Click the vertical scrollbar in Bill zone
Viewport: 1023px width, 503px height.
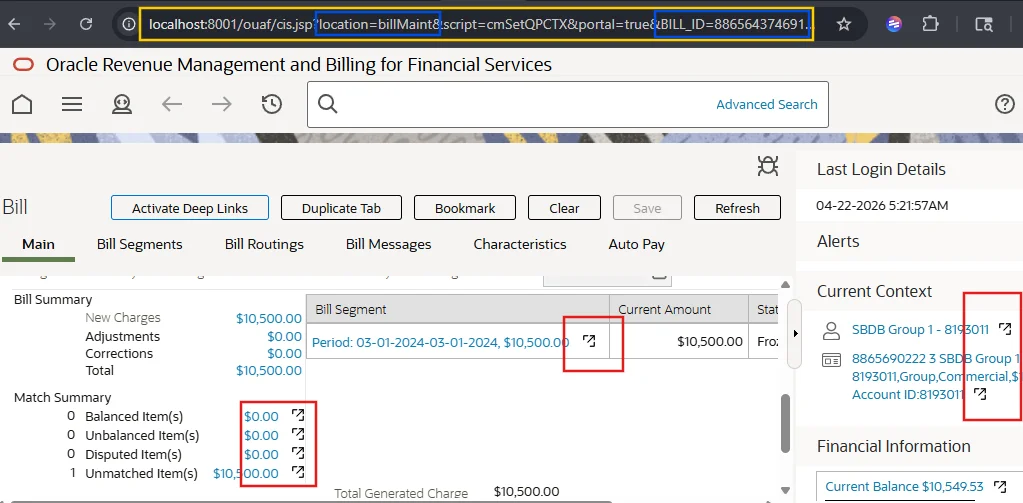pyautogui.click(x=785, y=420)
